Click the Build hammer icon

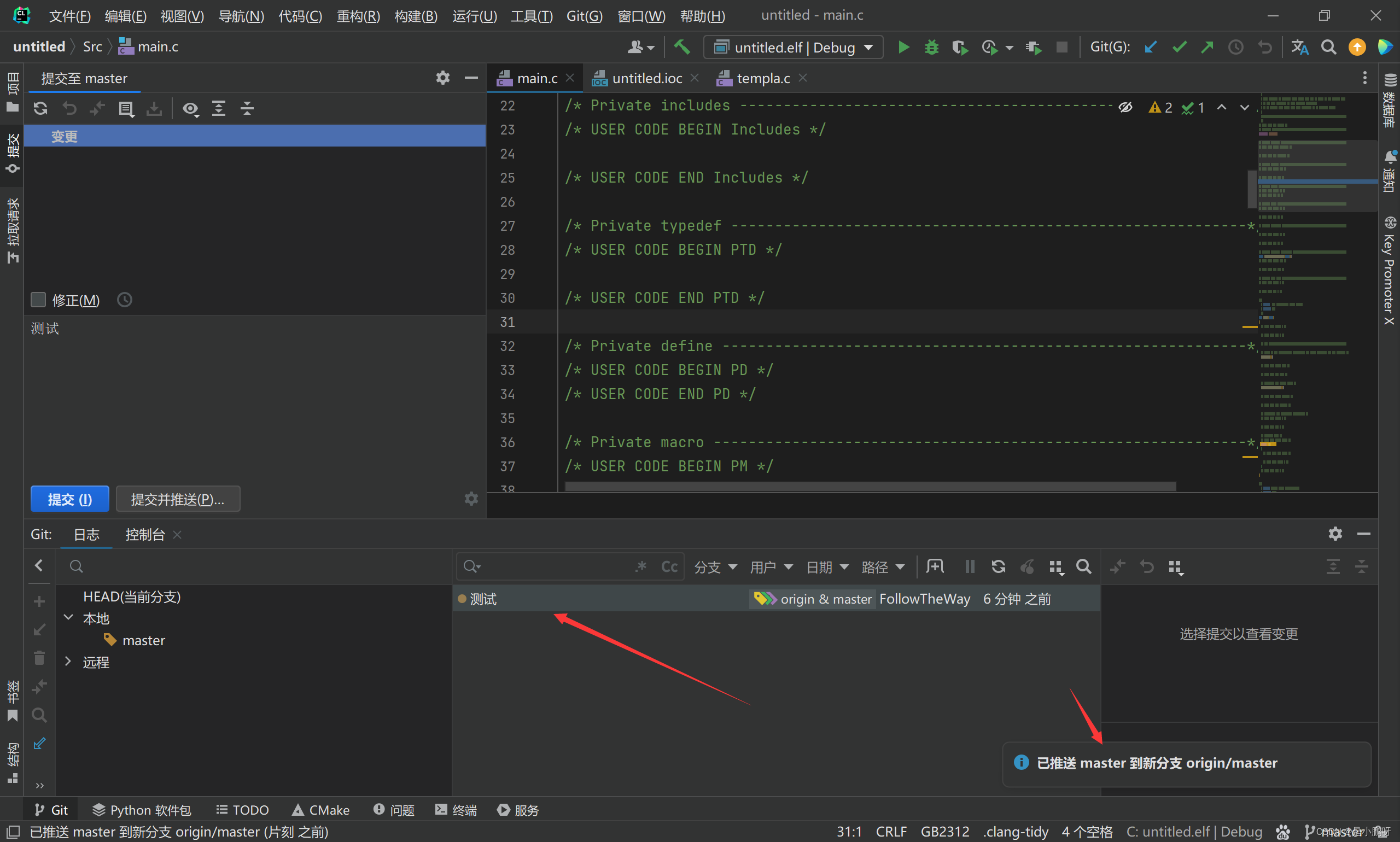pyautogui.click(x=681, y=46)
